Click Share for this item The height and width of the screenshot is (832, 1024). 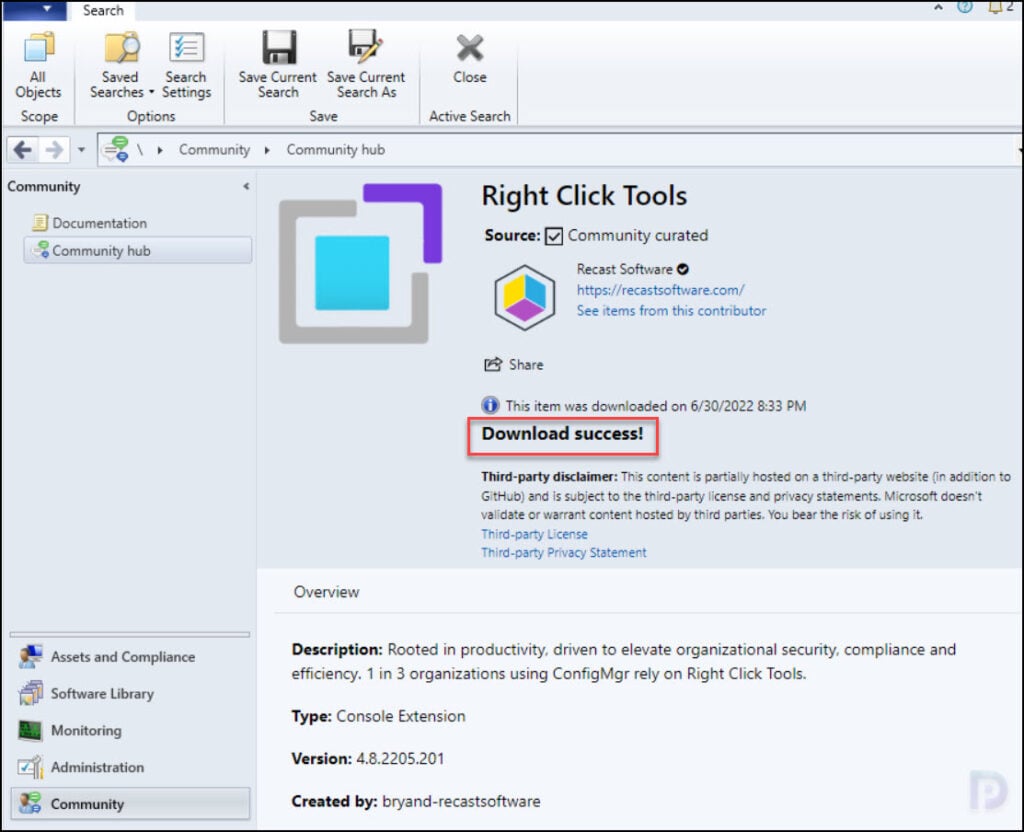coord(513,364)
